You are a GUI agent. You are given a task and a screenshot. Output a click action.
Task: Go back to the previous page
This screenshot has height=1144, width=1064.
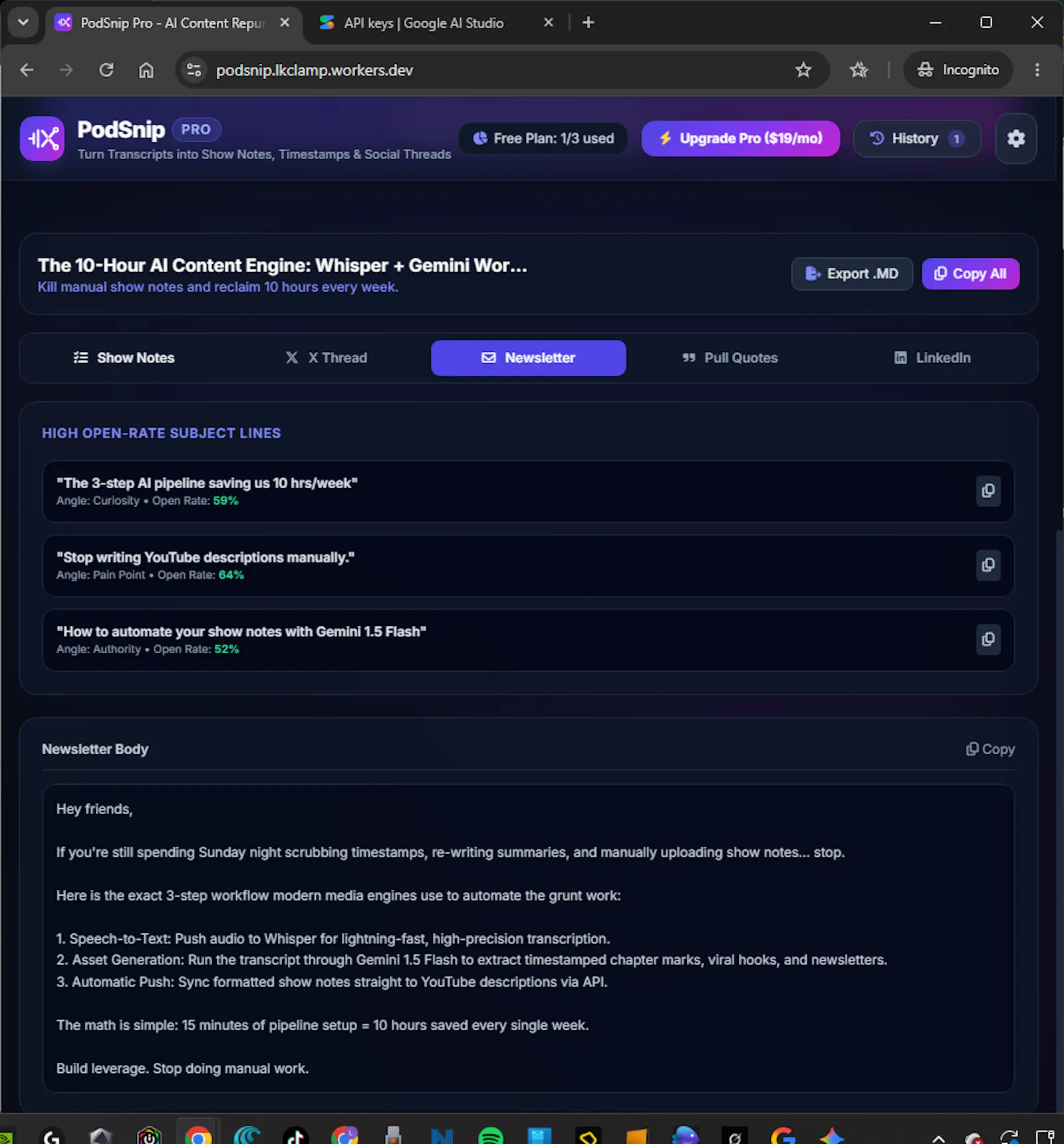coord(27,70)
